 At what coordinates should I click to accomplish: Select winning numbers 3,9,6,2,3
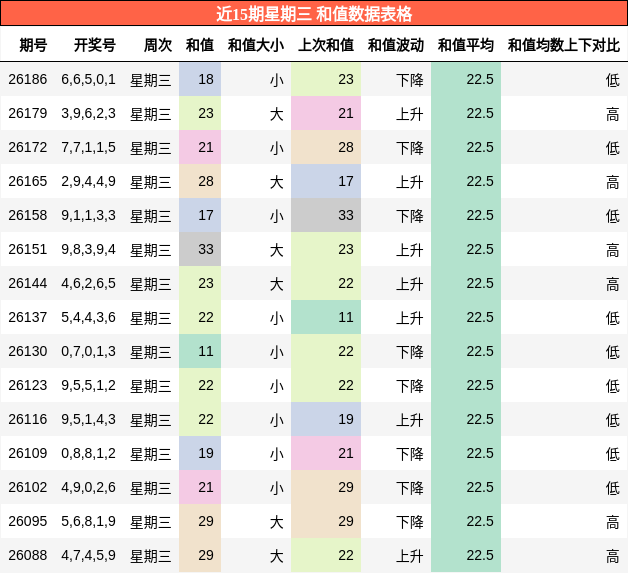point(89,113)
